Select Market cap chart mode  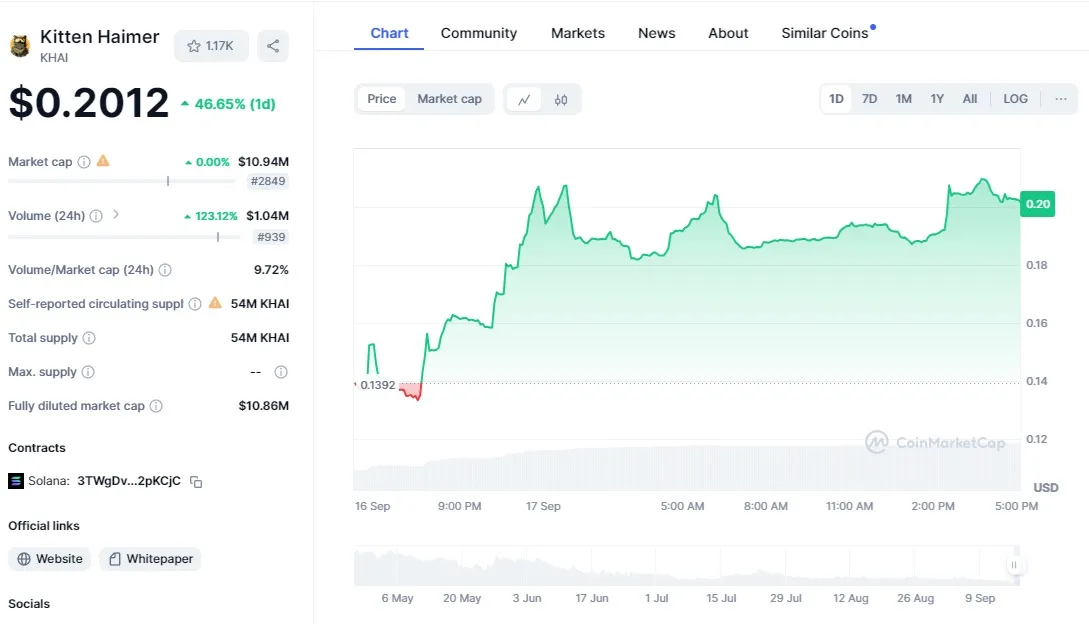click(449, 99)
